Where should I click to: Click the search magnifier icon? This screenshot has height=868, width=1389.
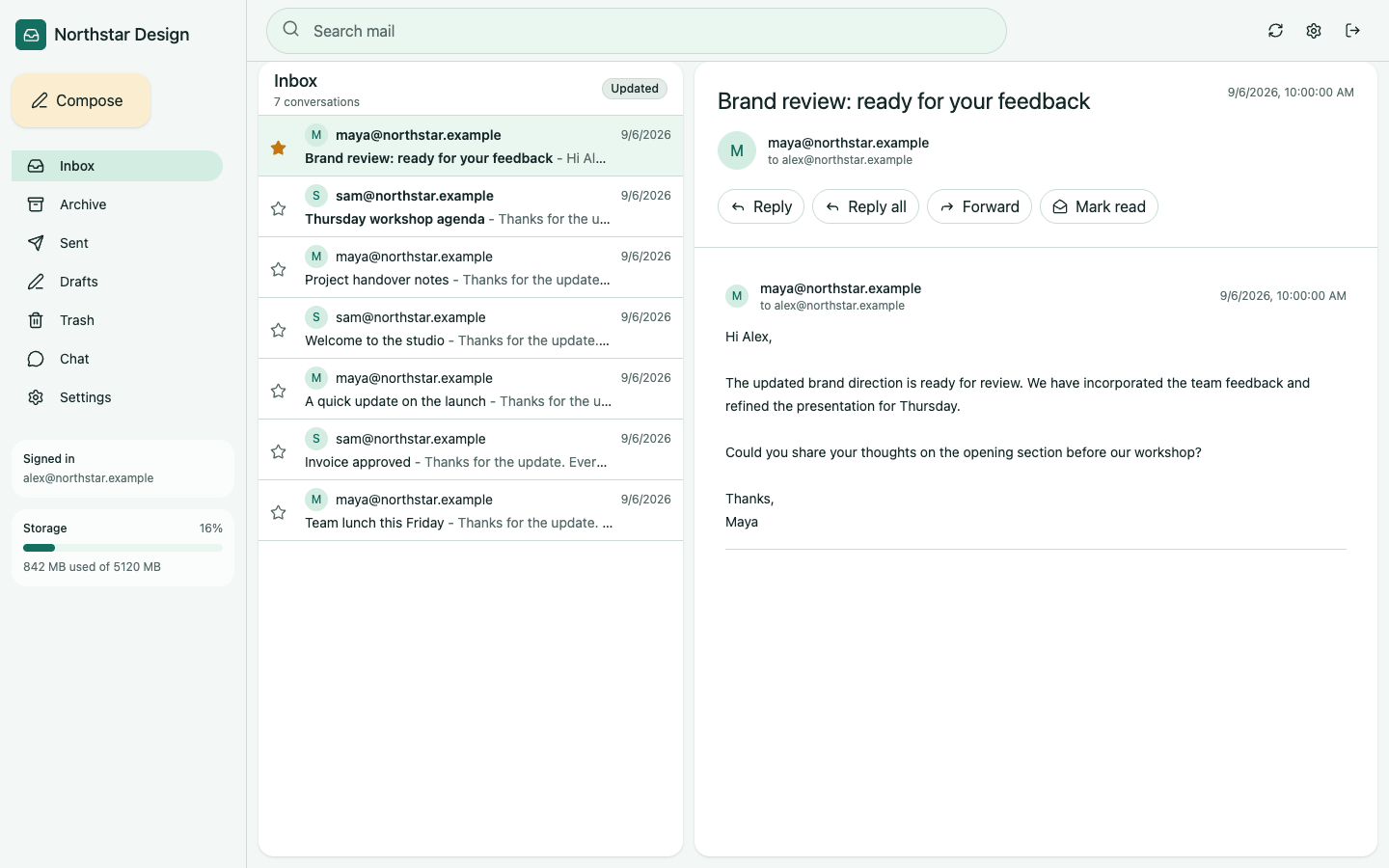[x=290, y=30]
